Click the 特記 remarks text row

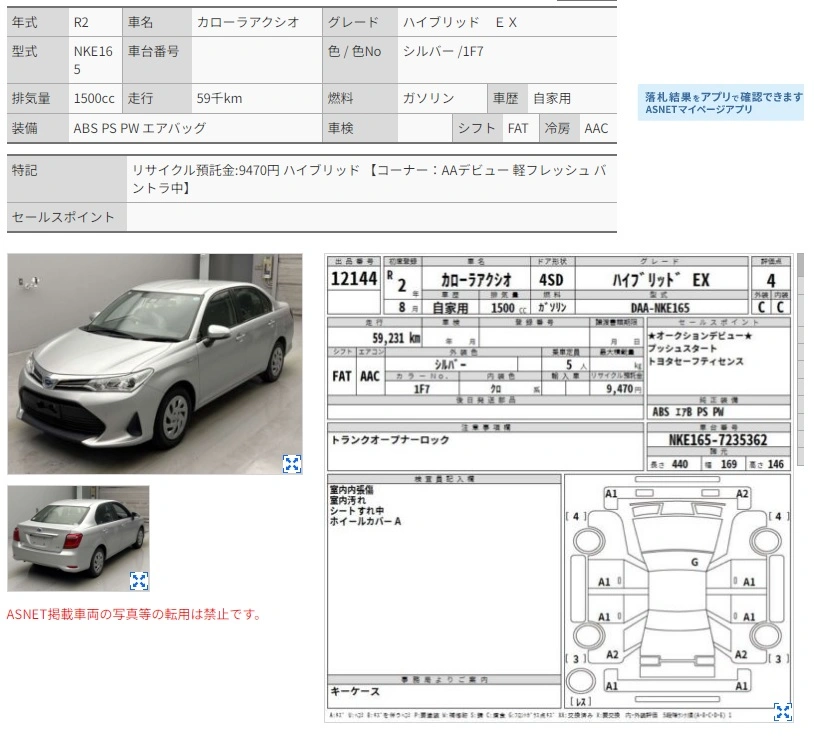[x=372, y=179]
